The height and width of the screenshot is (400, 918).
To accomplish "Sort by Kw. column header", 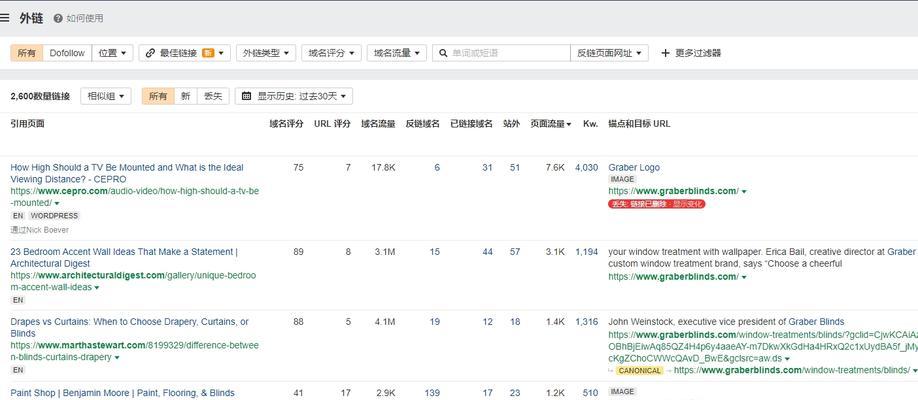I will coord(590,124).
